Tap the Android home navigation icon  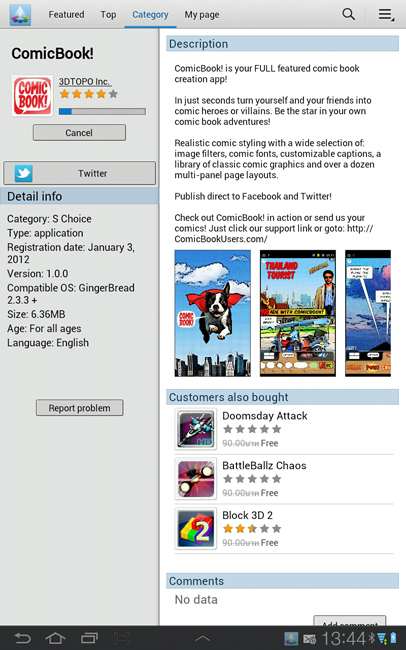click(56, 638)
